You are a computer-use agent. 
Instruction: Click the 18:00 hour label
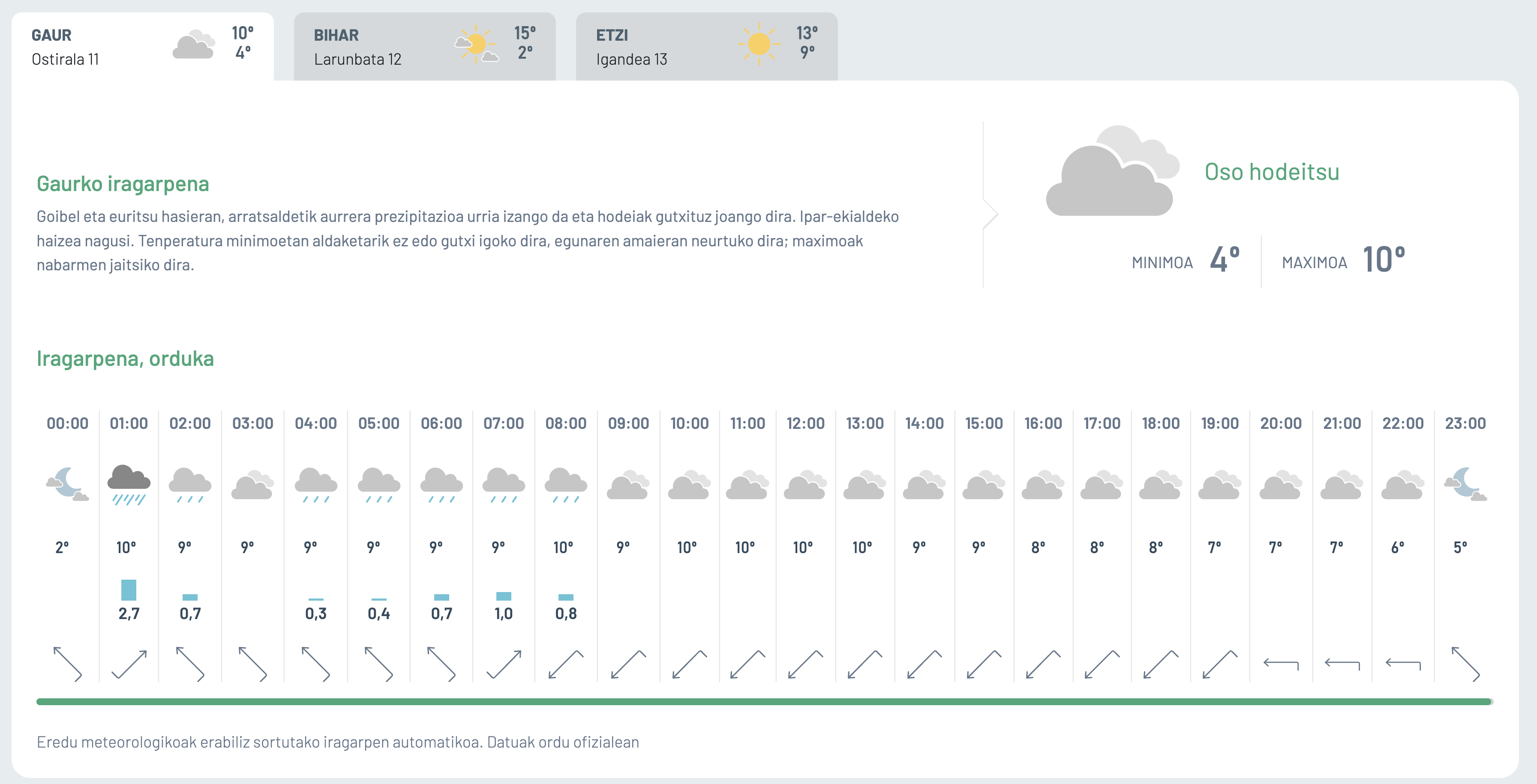pyautogui.click(x=1161, y=423)
